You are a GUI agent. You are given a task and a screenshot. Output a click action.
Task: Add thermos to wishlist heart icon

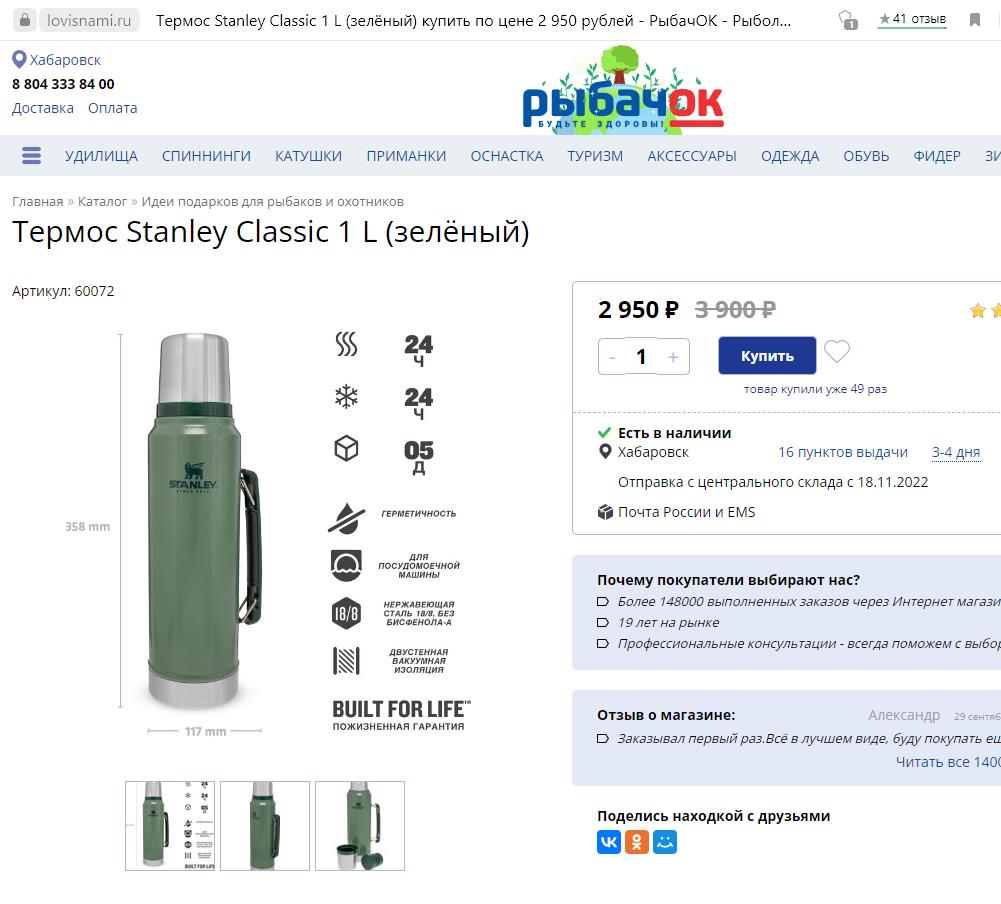click(837, 352)
